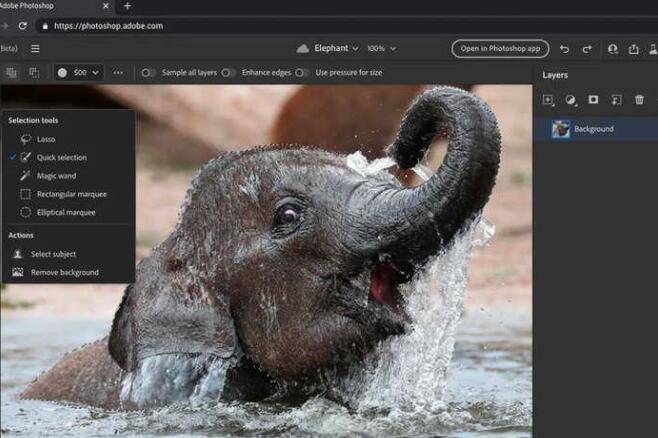
Task: Choose Quick selection from Selection tools
Action: click(x=61, y=157)
